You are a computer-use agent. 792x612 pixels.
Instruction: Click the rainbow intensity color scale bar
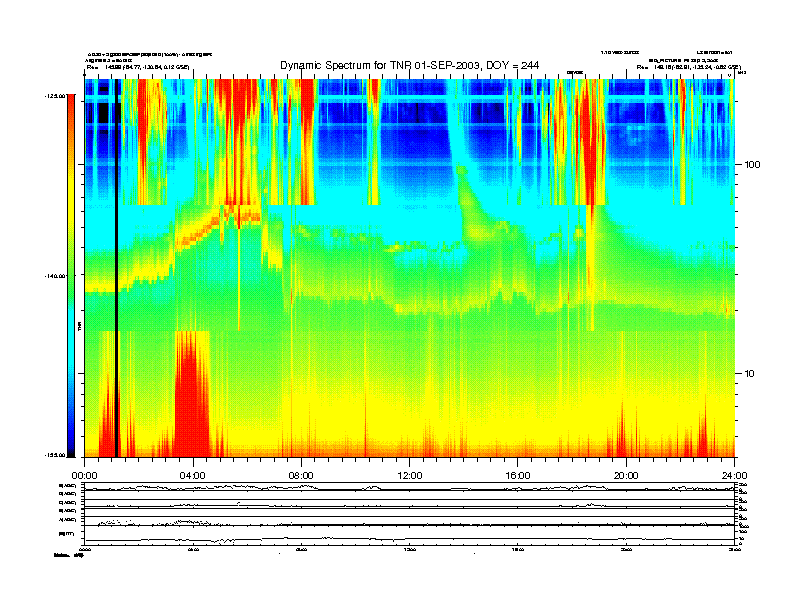[71, 276]
